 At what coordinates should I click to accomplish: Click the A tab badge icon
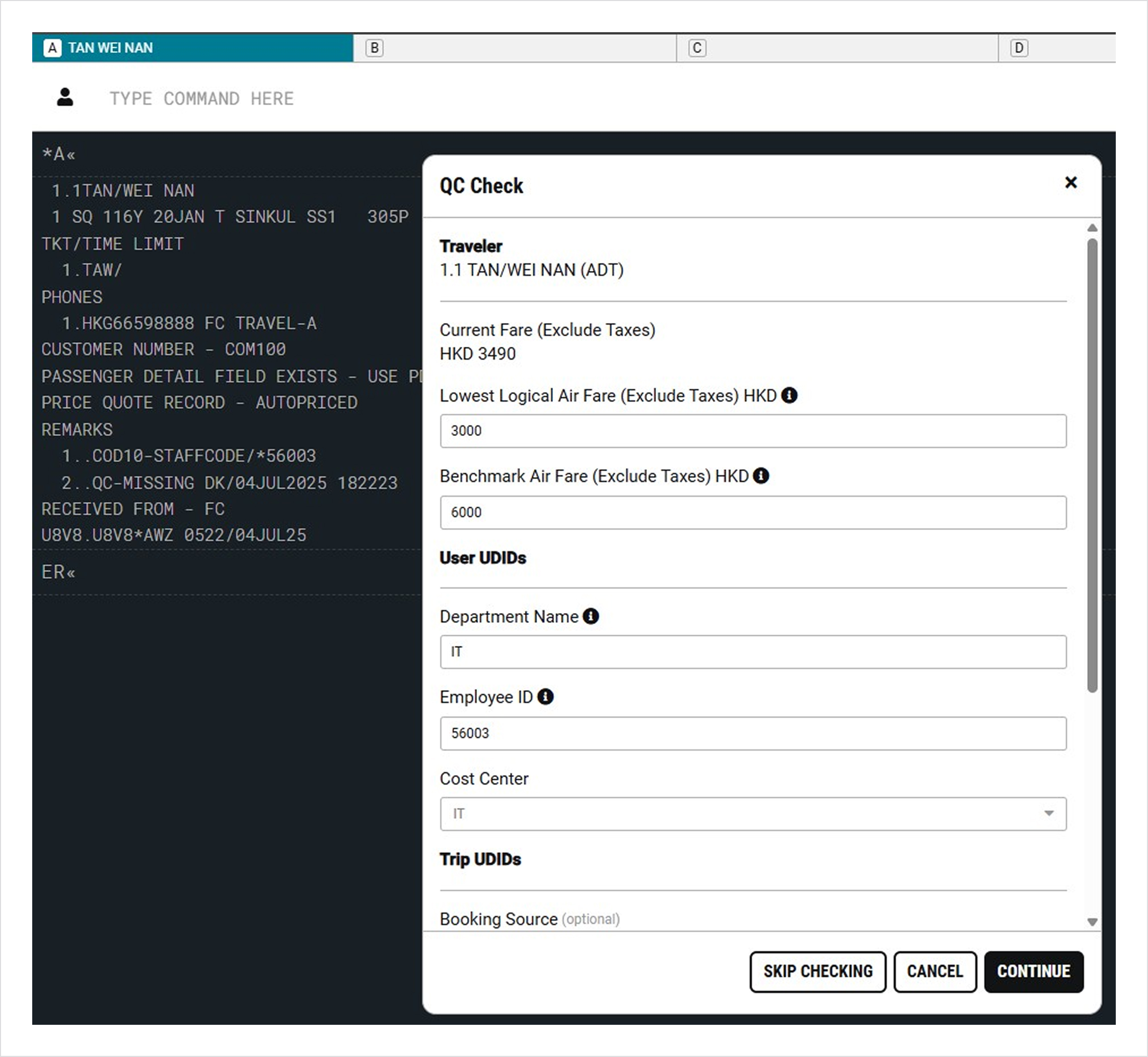pos(52,48)
